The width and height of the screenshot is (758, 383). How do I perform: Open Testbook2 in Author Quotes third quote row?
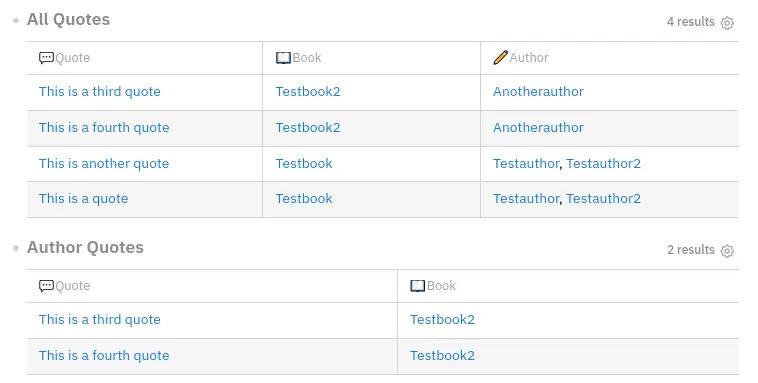point(442,320)
